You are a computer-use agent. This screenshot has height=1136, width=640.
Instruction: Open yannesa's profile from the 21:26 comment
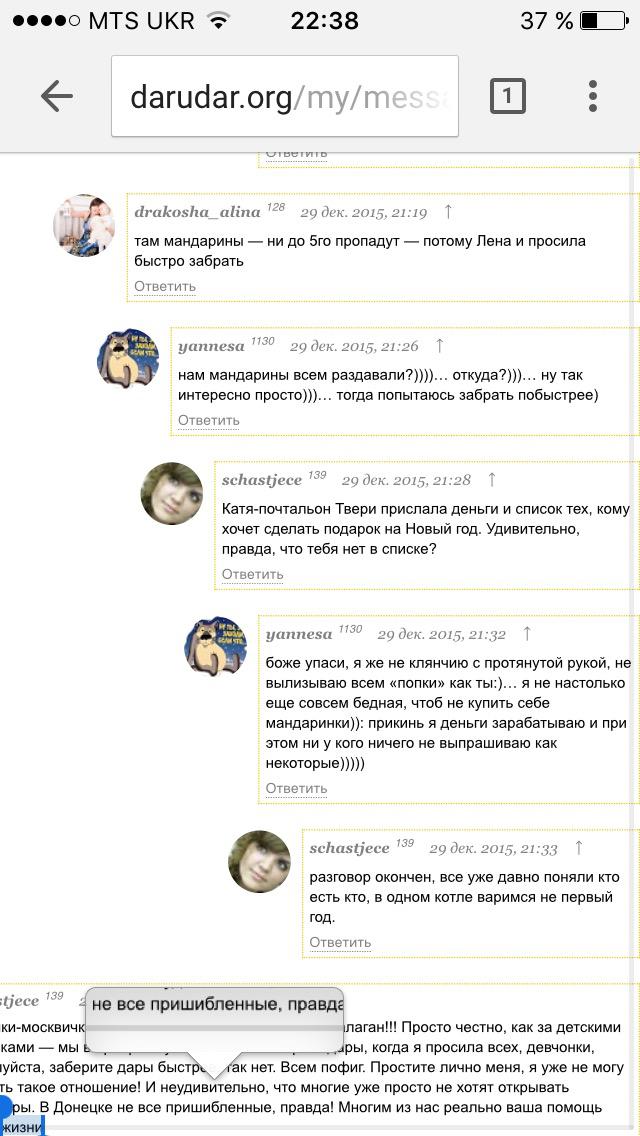(211, 346)
